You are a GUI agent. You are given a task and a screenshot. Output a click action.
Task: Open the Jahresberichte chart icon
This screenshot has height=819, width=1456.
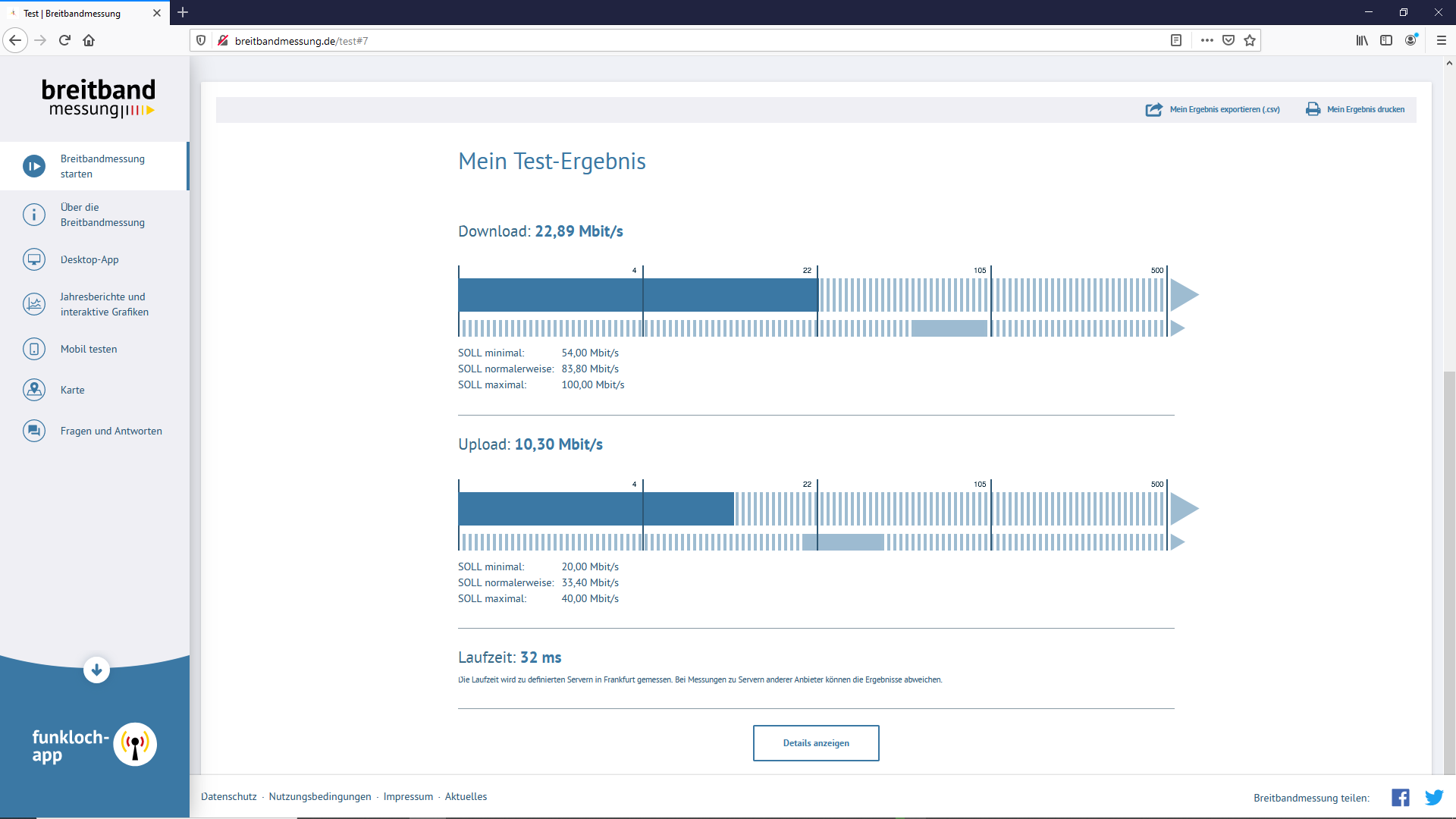click(x=34, y=304)
